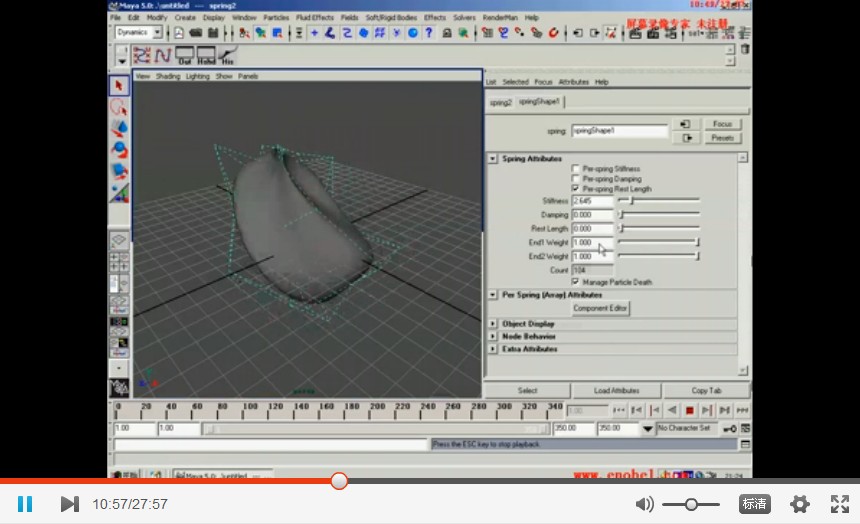
Task: Toggle Manage Particle Death checkbox
Action: click(575, 281)
